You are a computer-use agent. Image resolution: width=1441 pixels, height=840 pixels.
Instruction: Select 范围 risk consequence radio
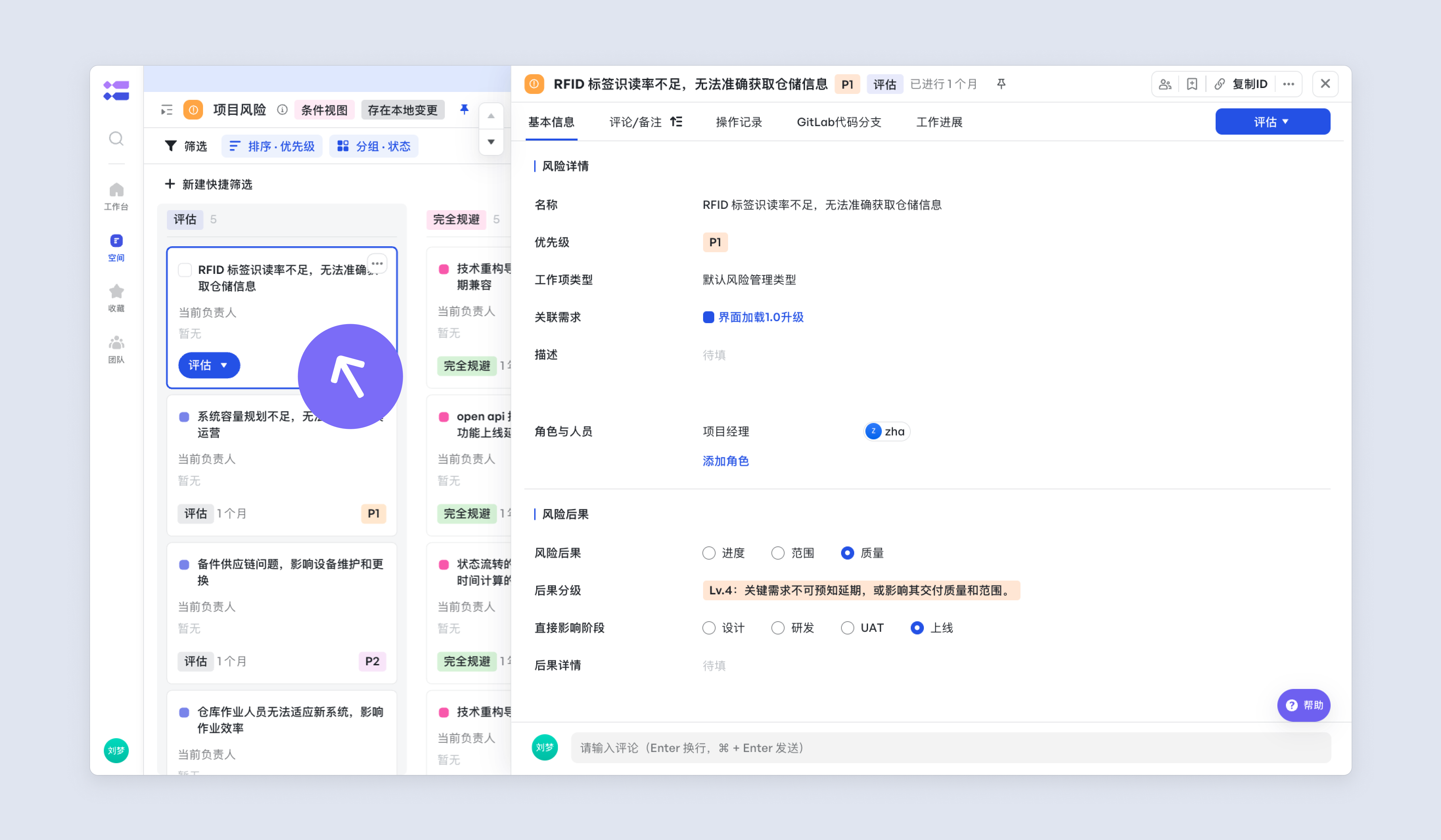pyautogui.click(x=778, y=553)
